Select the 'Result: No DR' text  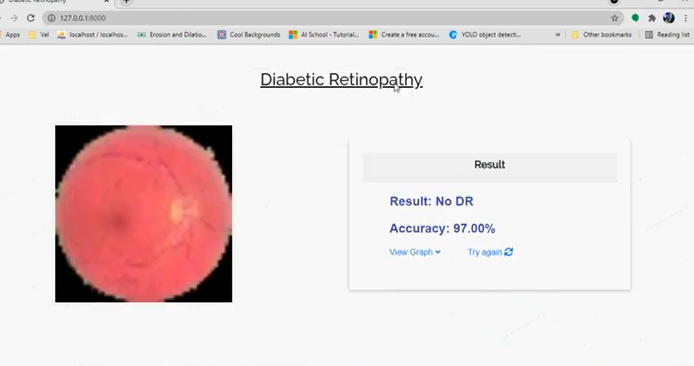[x=432, y=201]
